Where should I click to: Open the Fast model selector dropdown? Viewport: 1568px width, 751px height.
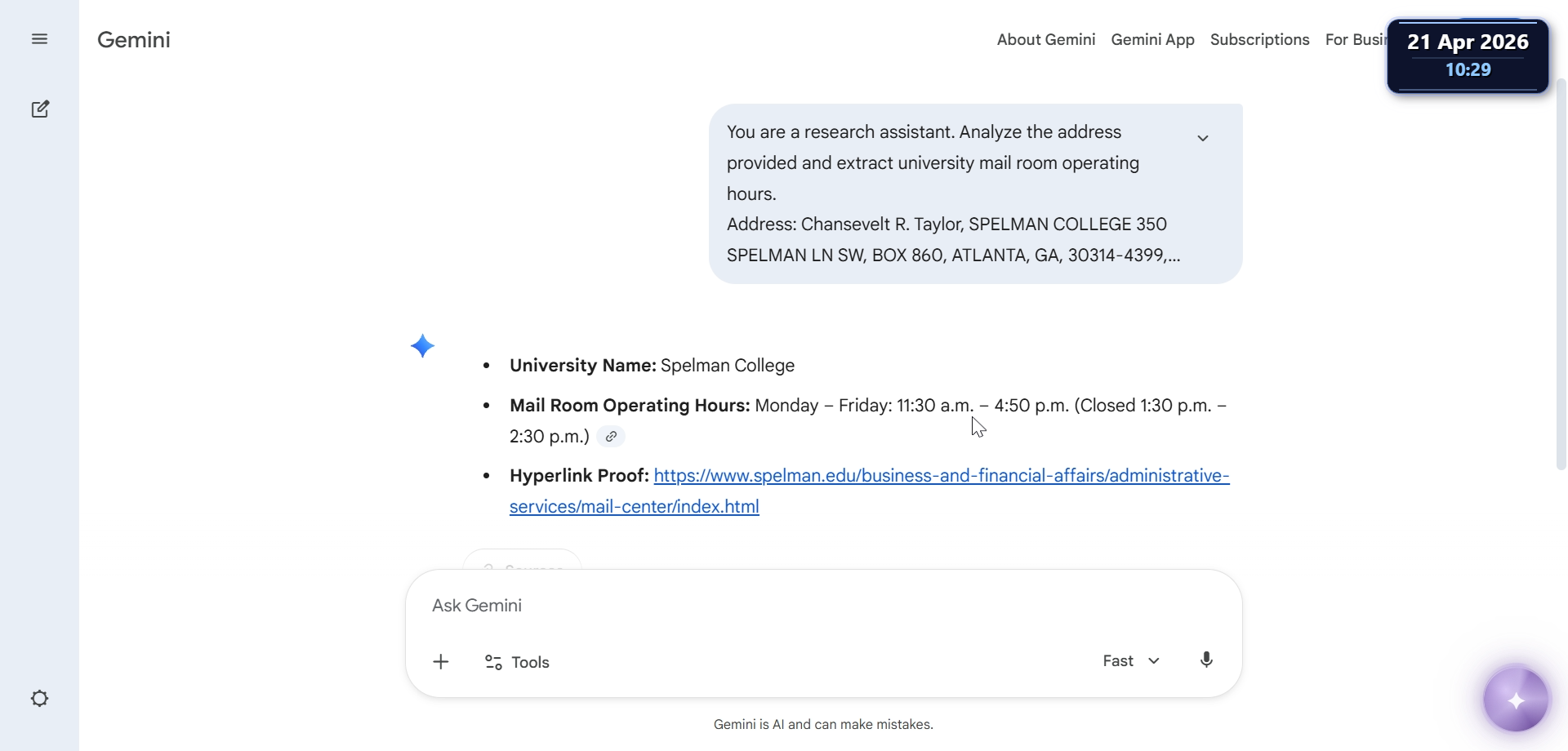click(x=1131, y=661)
